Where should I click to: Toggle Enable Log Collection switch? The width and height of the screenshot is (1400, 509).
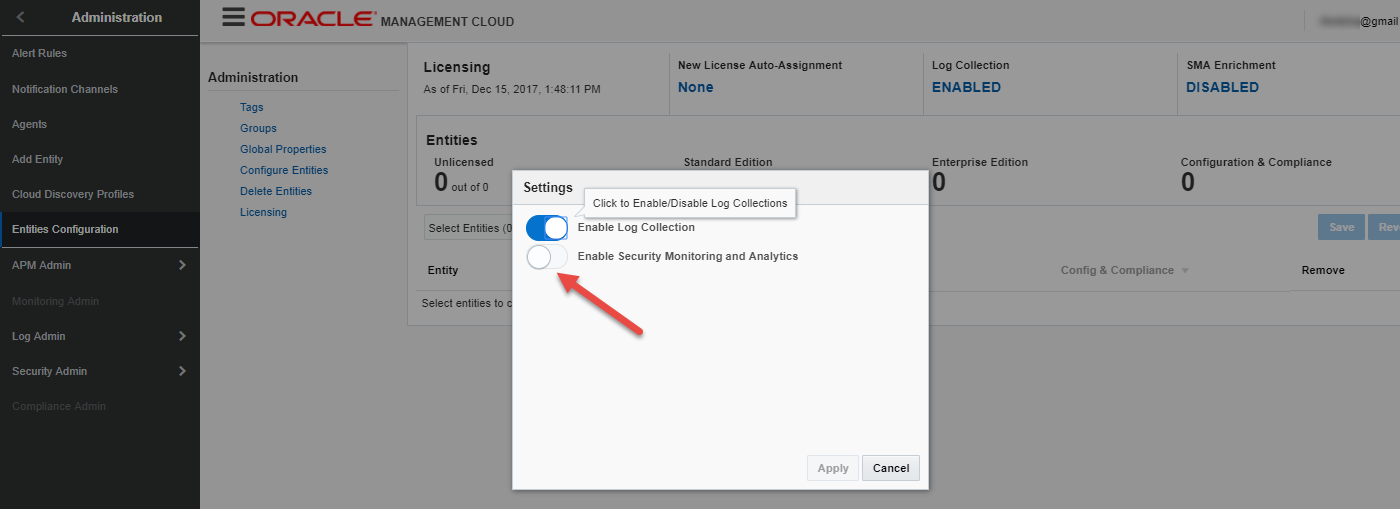point(547,228)
